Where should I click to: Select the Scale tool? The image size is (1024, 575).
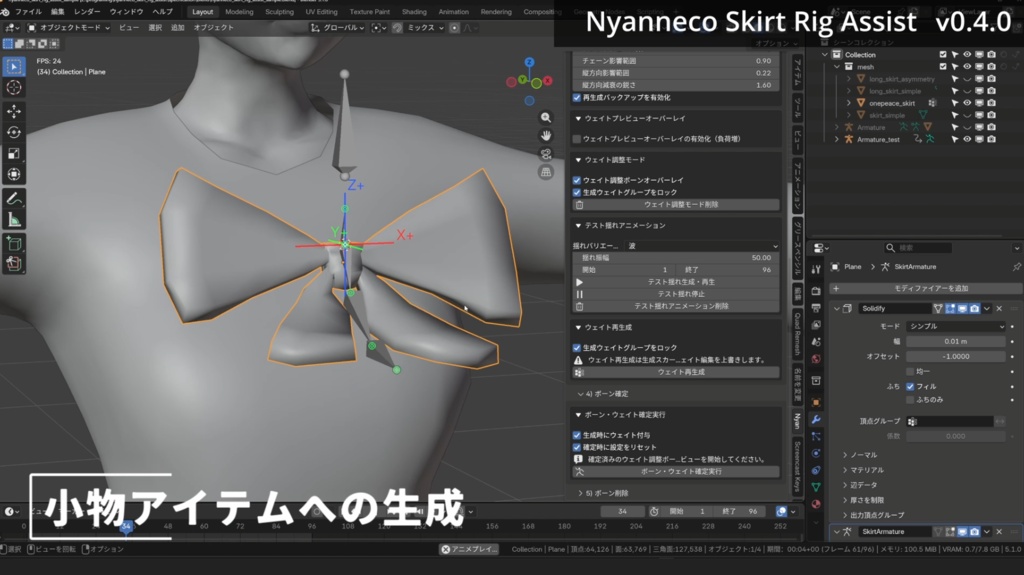click(14, 154)
